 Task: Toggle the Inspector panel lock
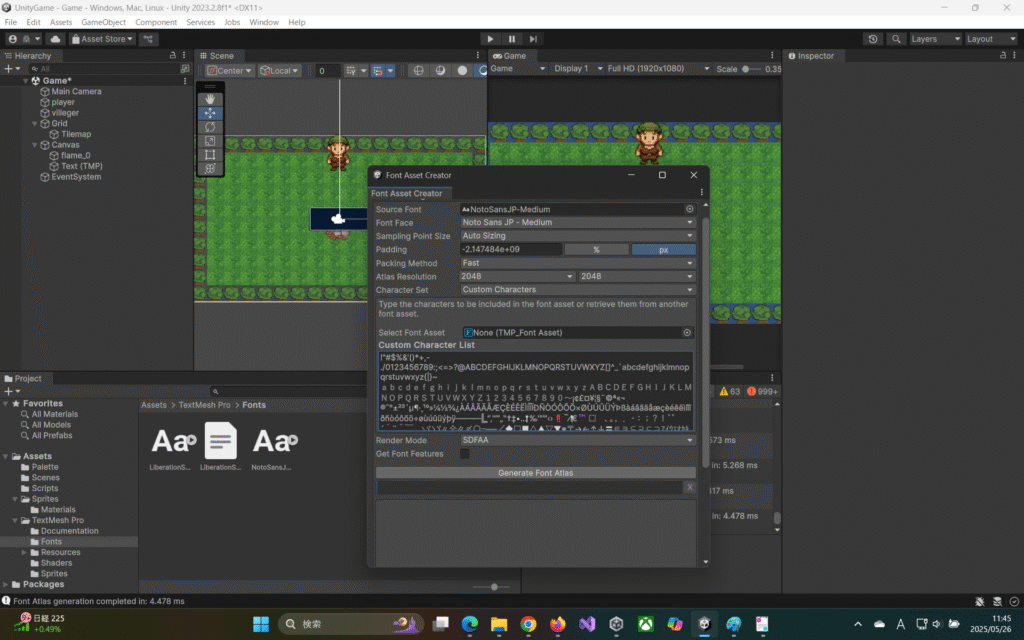[x=1002, y=56]
